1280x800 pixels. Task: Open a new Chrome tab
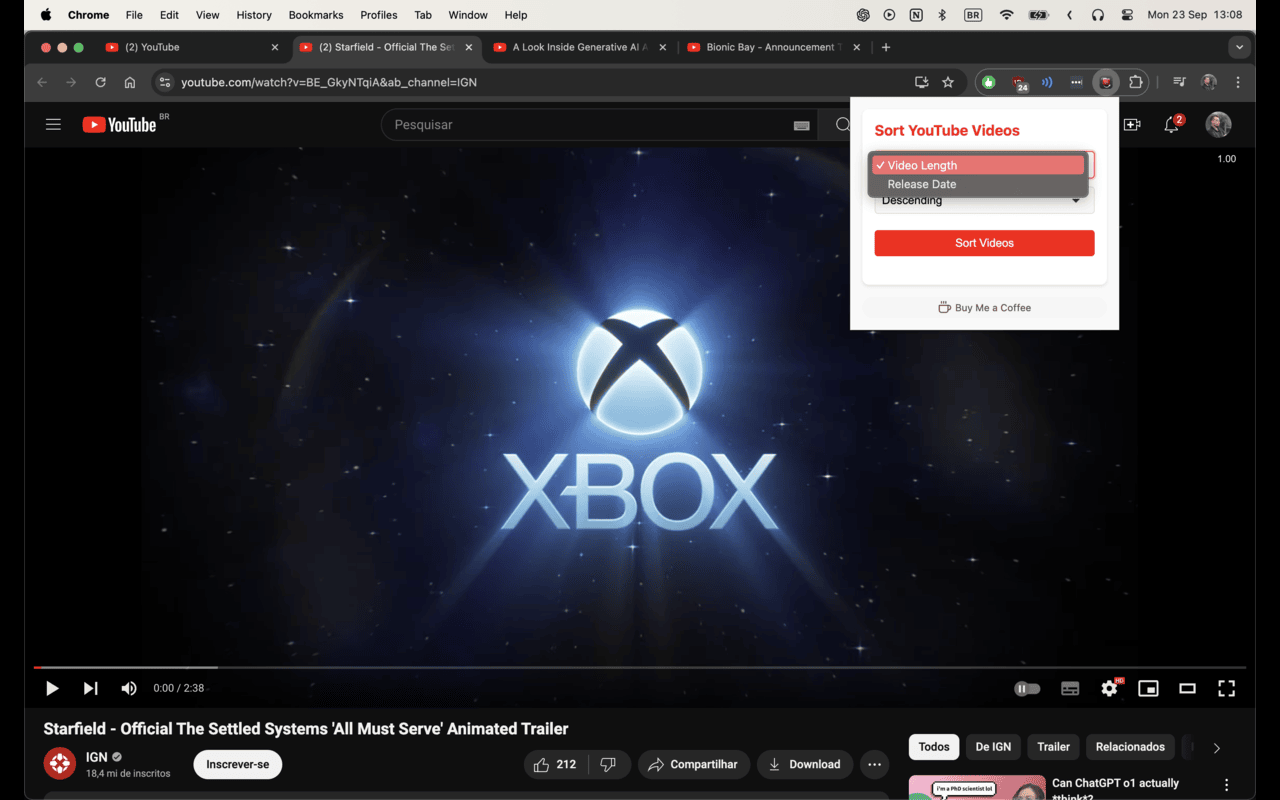pos(886,47)
